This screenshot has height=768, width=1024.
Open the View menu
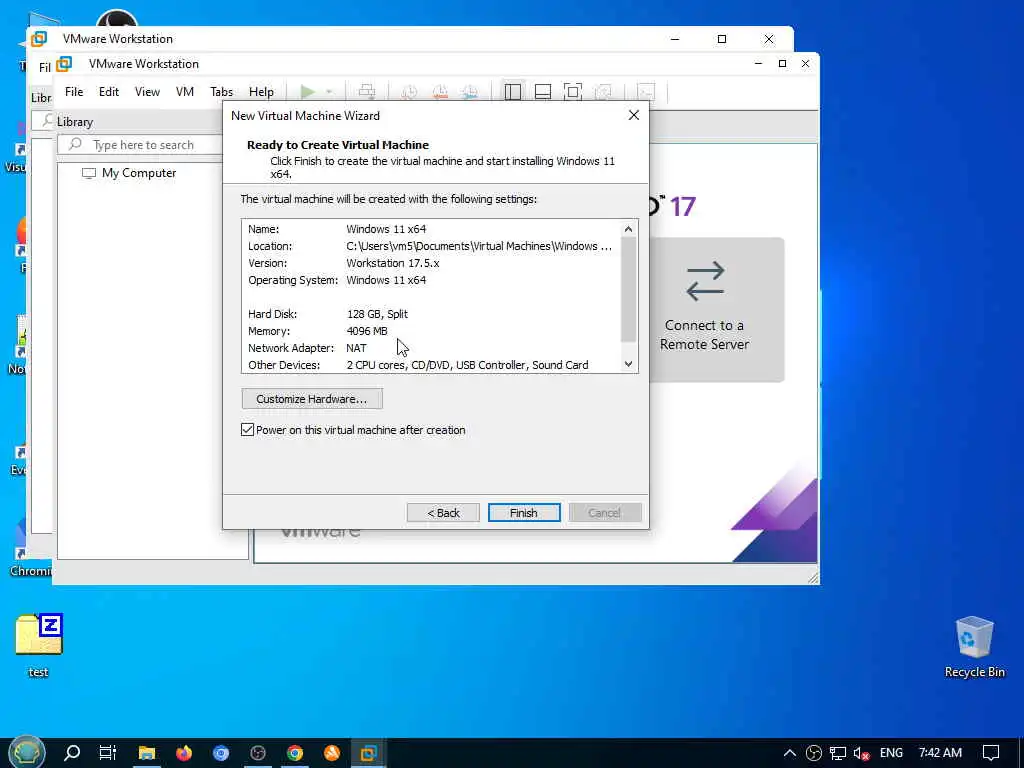[x=147, y=92]
